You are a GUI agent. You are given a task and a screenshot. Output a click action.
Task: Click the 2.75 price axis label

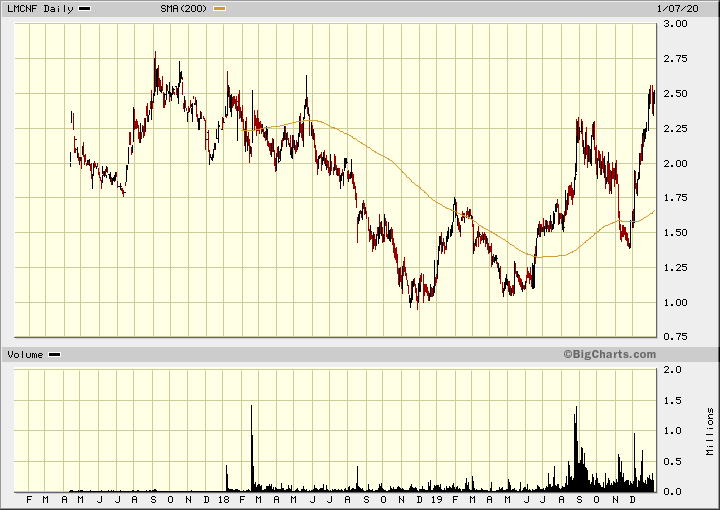pos(675,58)
